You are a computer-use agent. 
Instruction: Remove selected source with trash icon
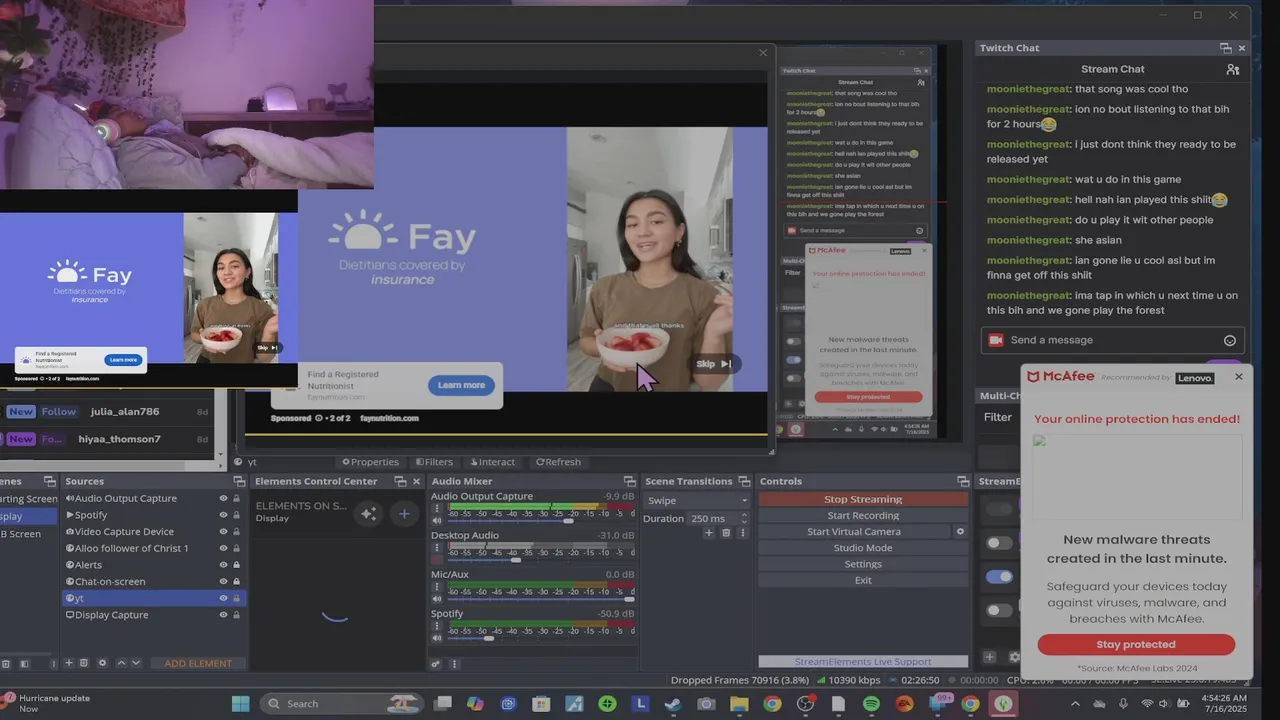(84, 663)
